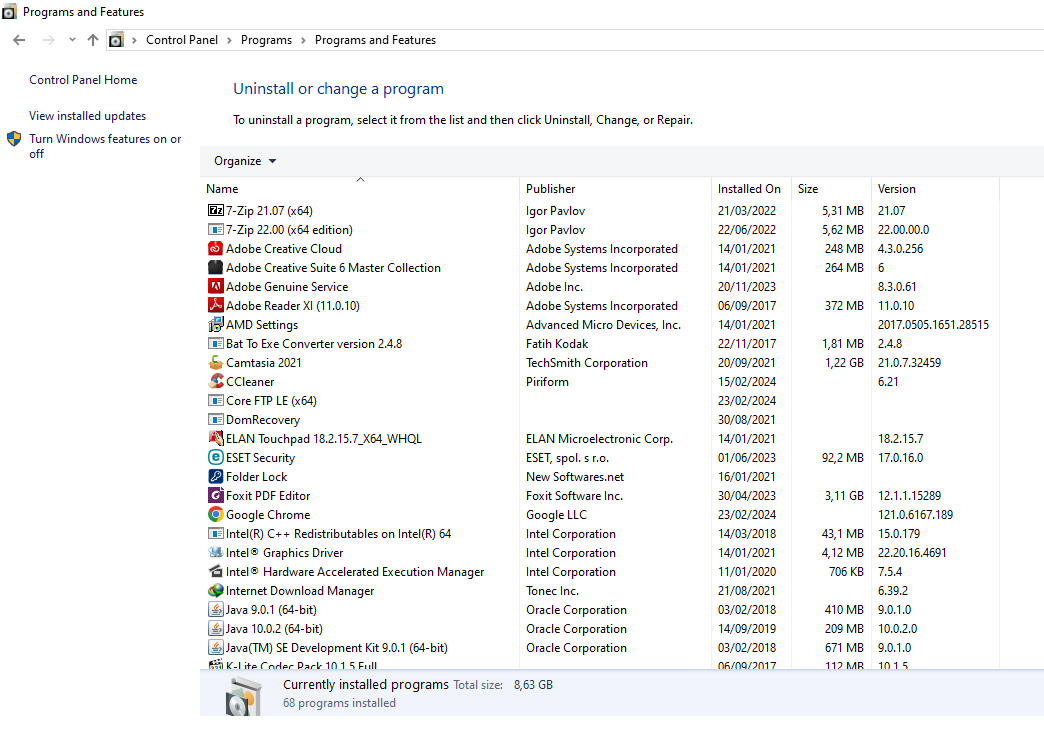
Task: Go up one level with Up arrow
Action: pyautogui.click(x=93, y=40)
